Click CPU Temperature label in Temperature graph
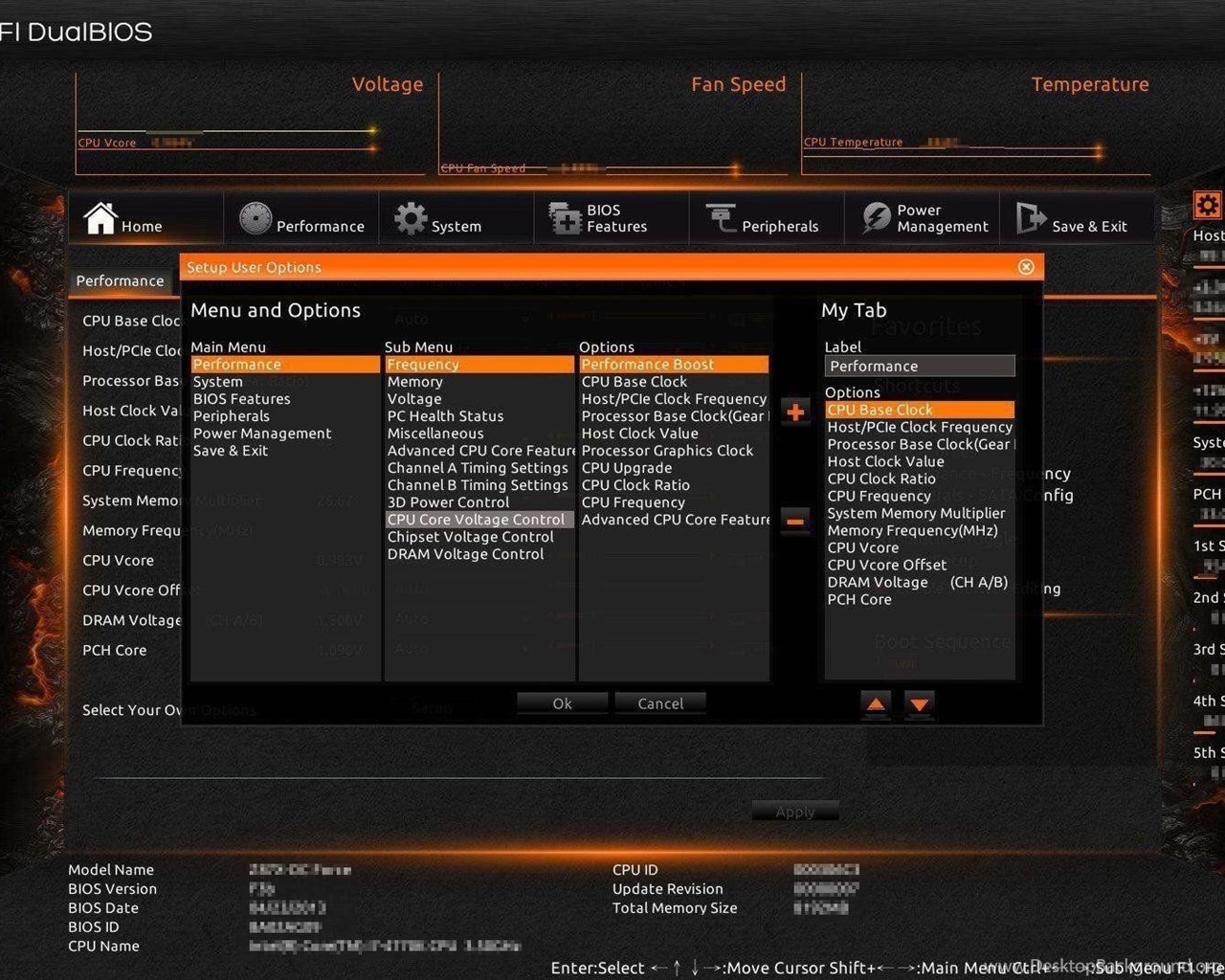 [x=853, y=142]
